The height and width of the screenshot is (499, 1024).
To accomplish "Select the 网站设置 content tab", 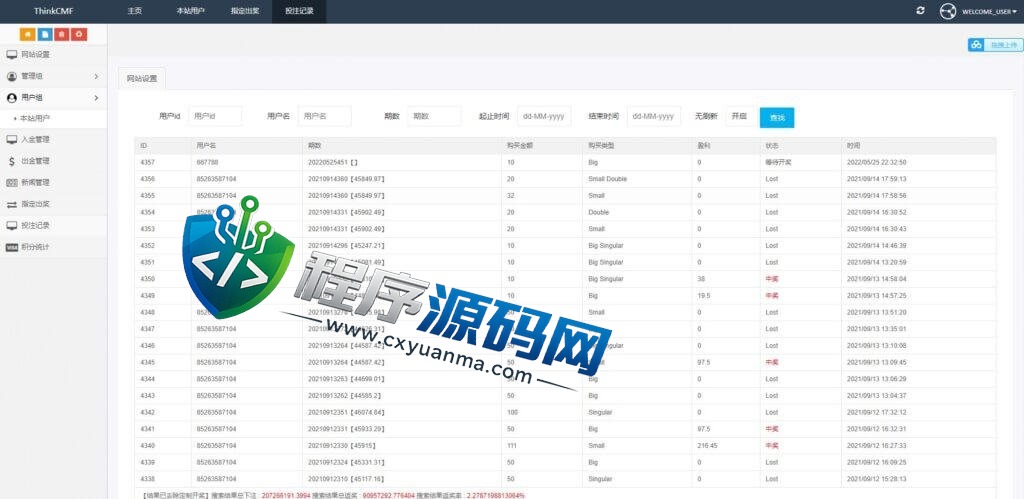I will [x=142, y=78].
